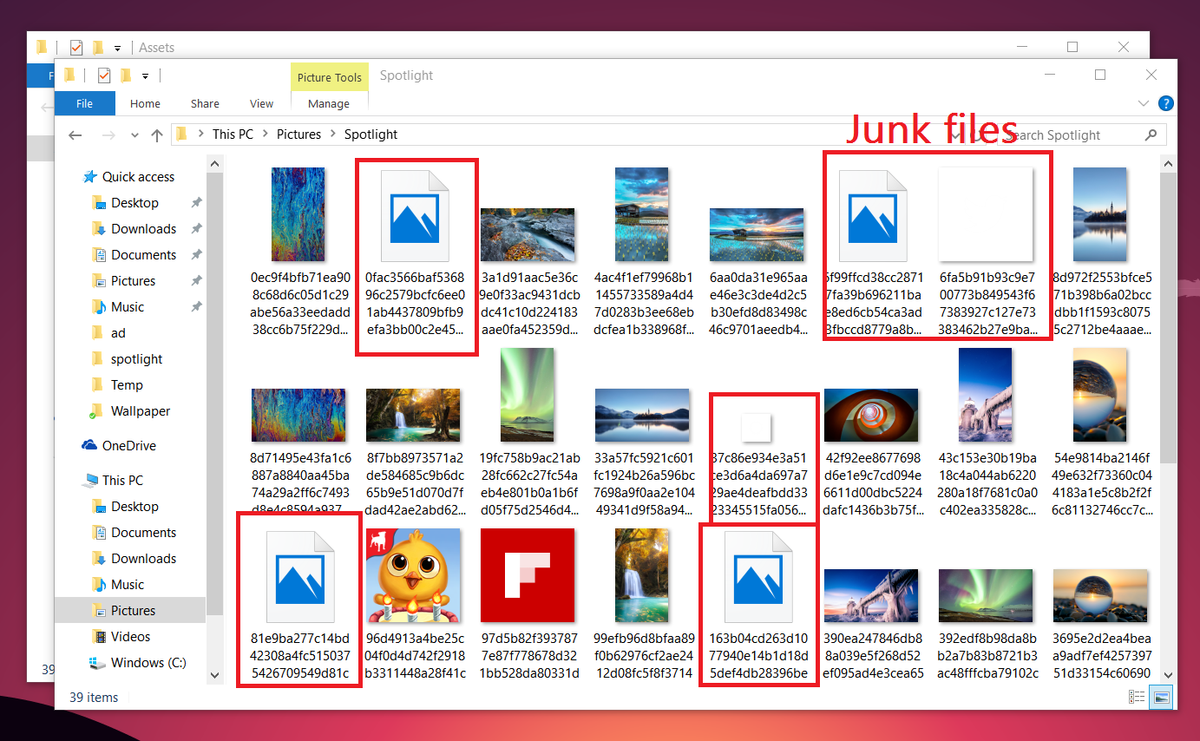Viewport: 1200px width, 741px height.
Task: Click the Help question mark icon
Action: 1166,103
